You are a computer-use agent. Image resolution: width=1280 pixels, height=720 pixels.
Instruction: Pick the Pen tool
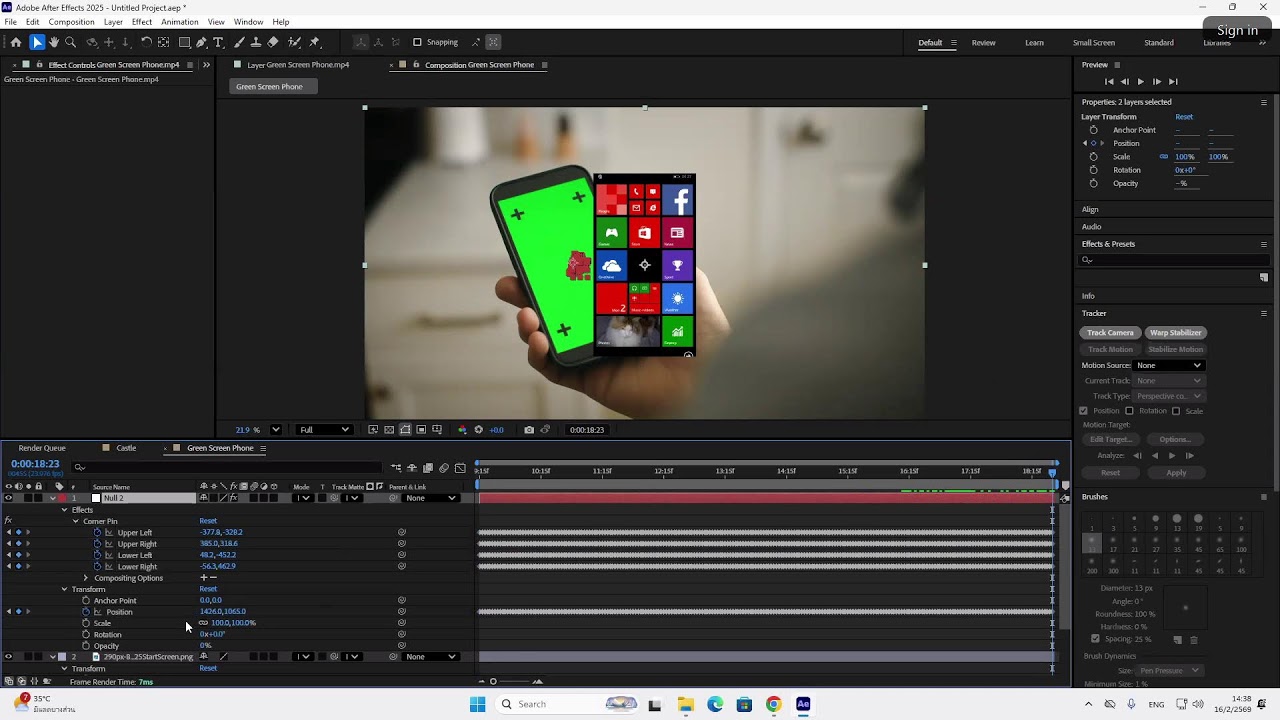coord(201,42)
